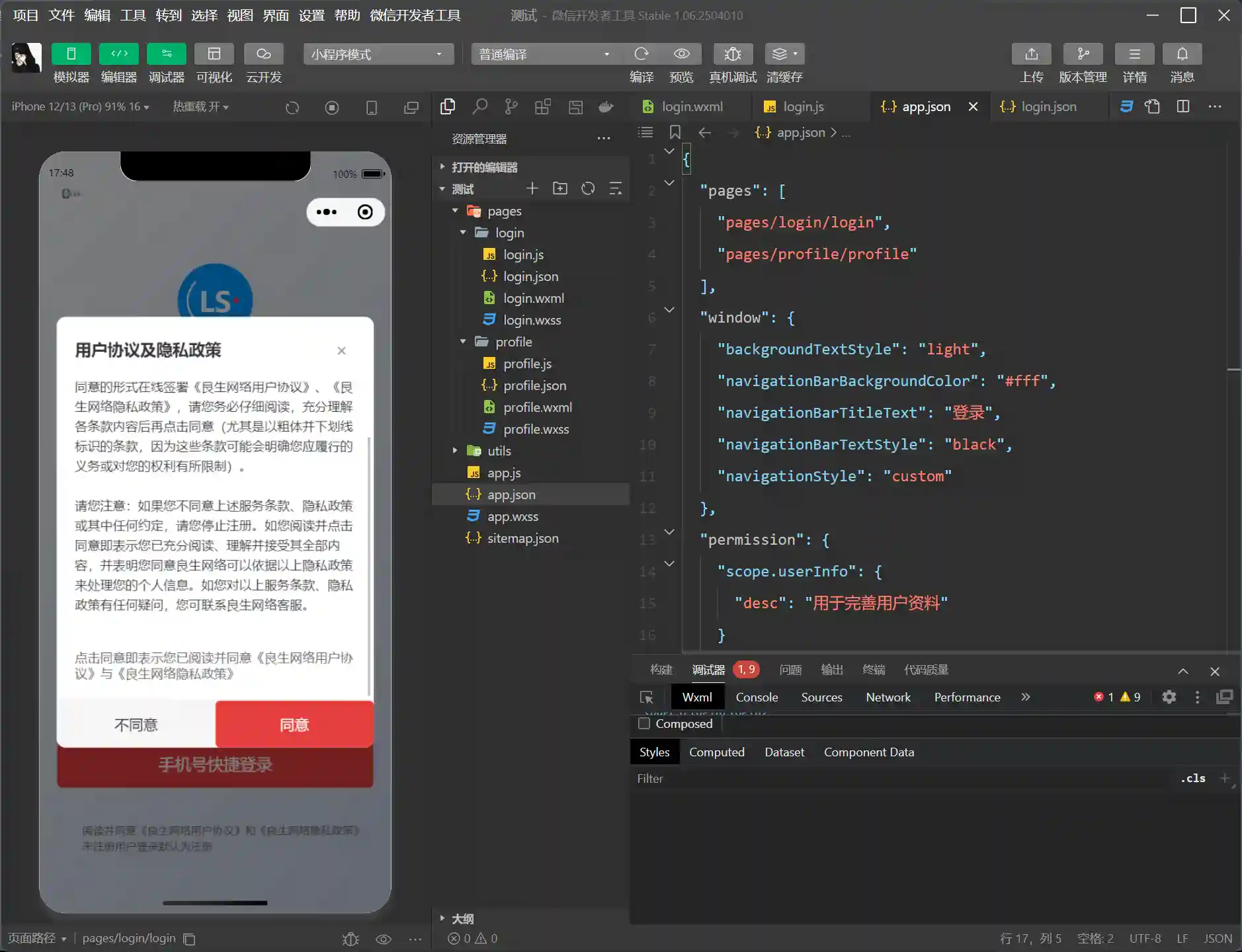The image size is (1242, 952).
Task: Click the 手机号快捷登录 login button
Action: coord(214,766)
